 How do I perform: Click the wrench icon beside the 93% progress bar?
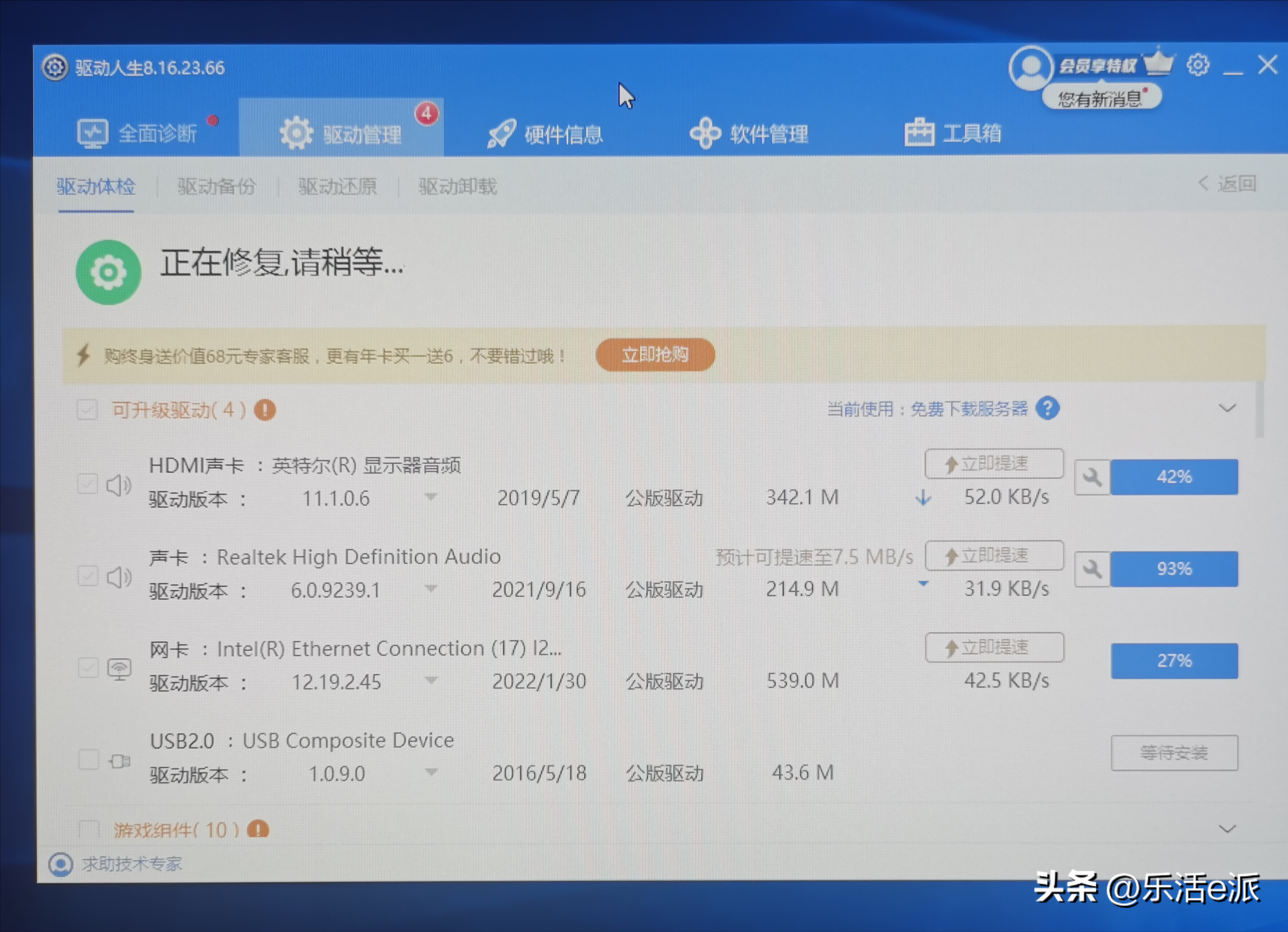pyautogui.click(x=1092, y=569)
